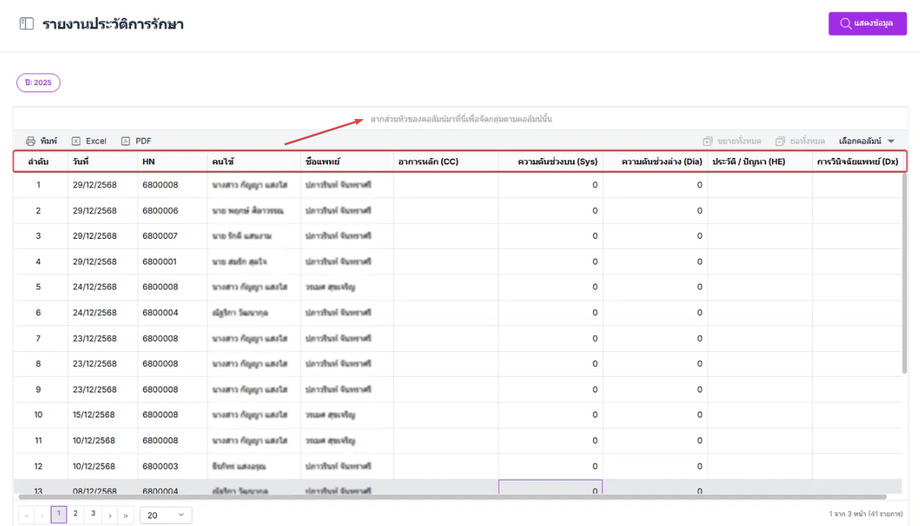Export the table with the Excel icon
The image size is (920, 526).
click(77, 142)
